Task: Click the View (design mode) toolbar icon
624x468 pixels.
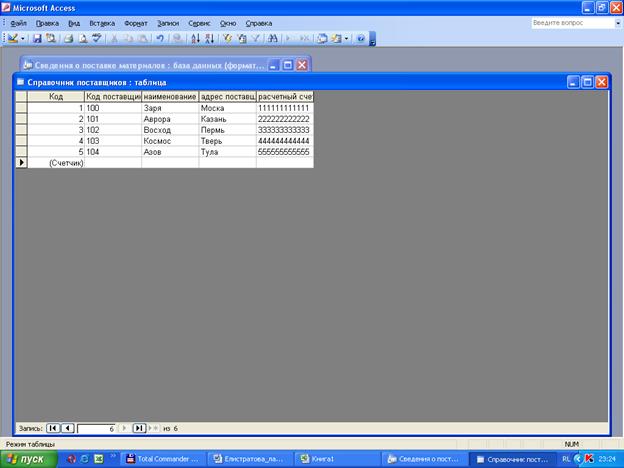Action: tap(13, 39)
